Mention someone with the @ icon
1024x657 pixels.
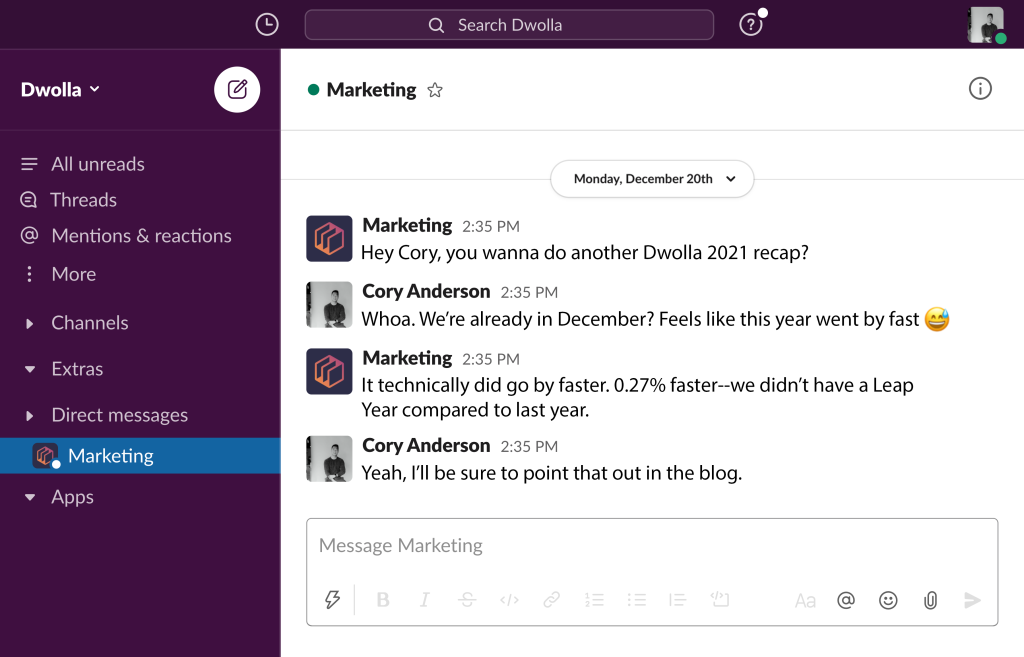pos(846,600)
